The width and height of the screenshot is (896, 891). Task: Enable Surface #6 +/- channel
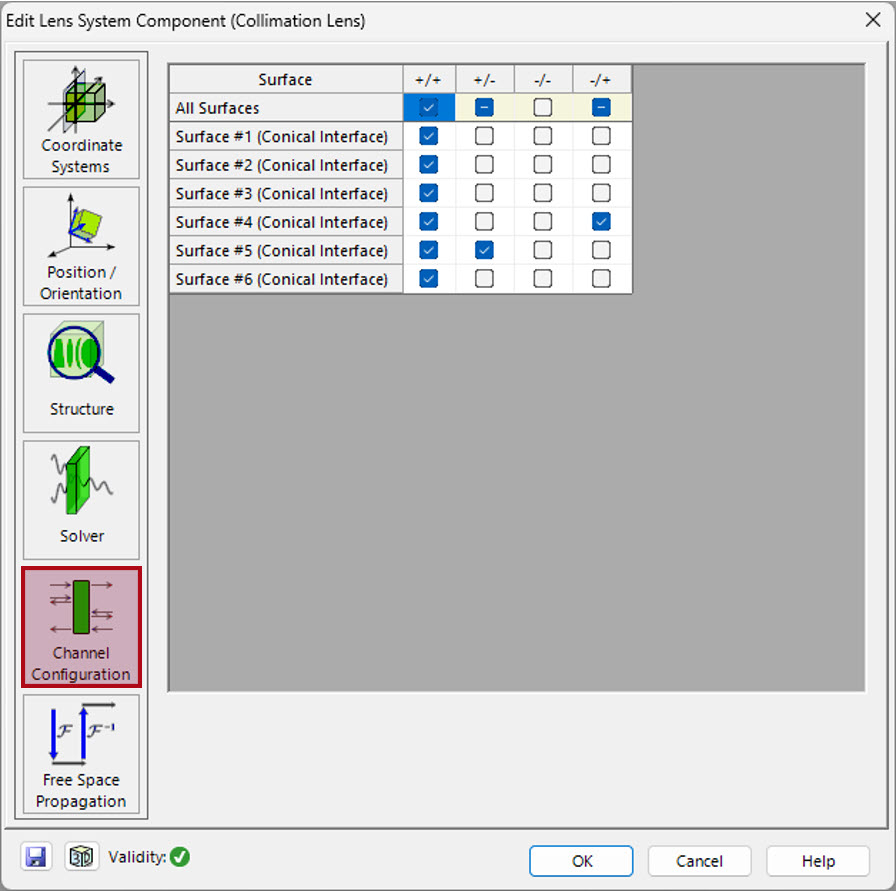coord(484,279)
